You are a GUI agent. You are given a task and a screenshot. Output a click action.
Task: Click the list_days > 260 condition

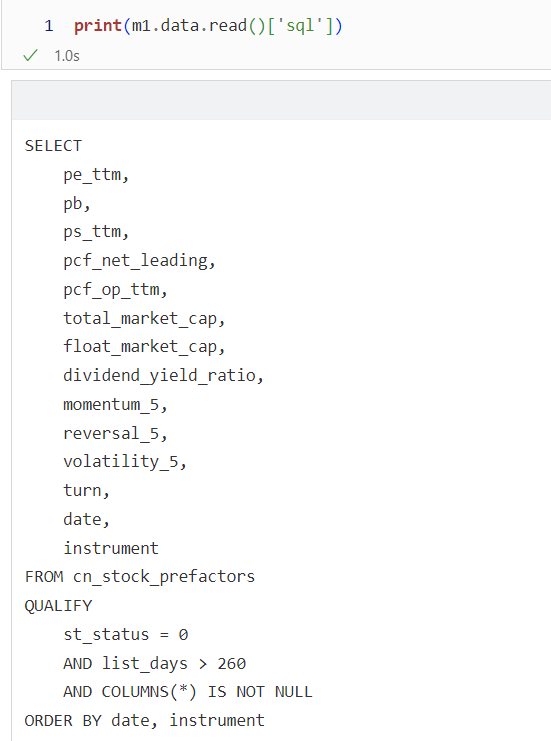pyautogui.click(x=174, y=663)
